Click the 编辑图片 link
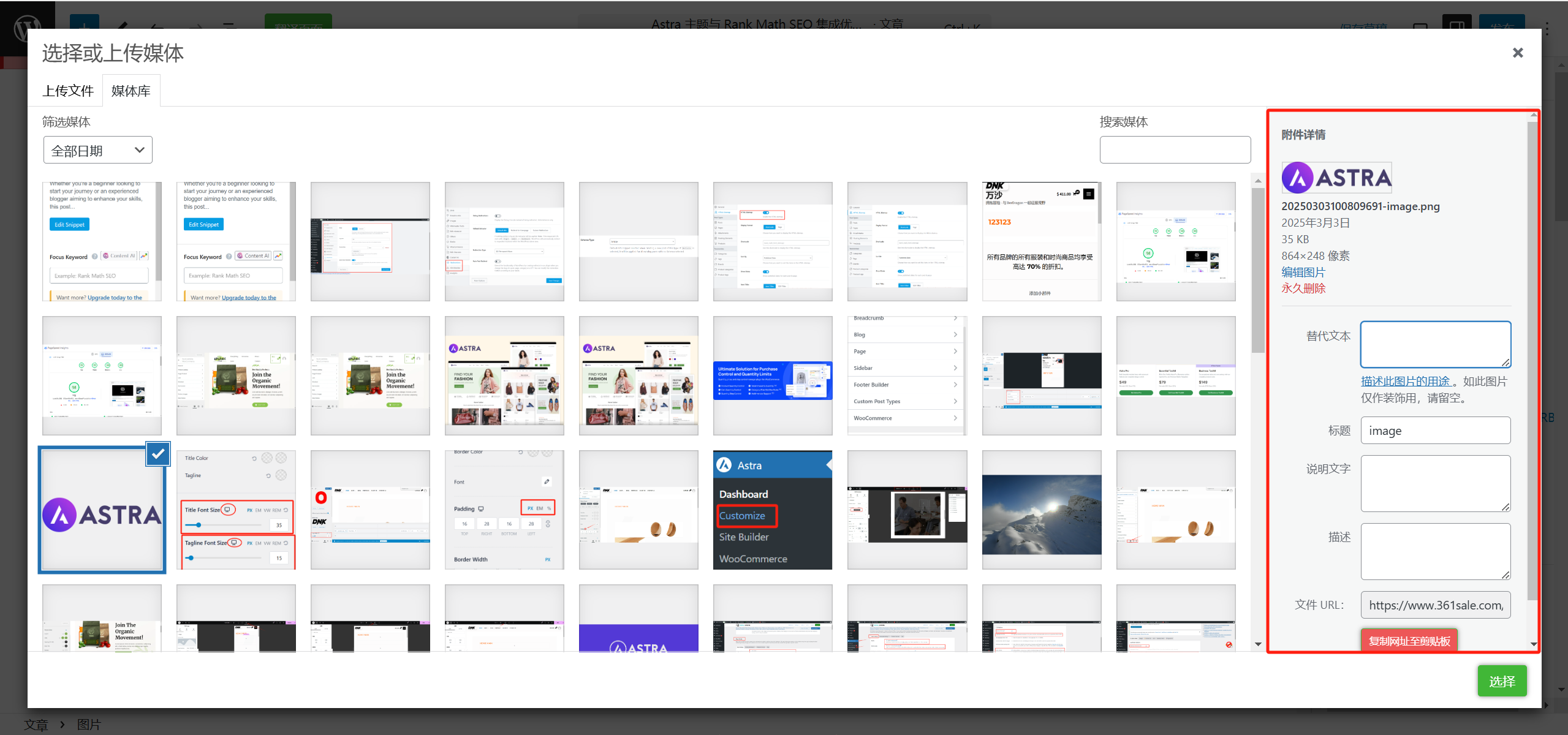The height and width of the screenshot is (735, 1568). tap(1303, 272)
